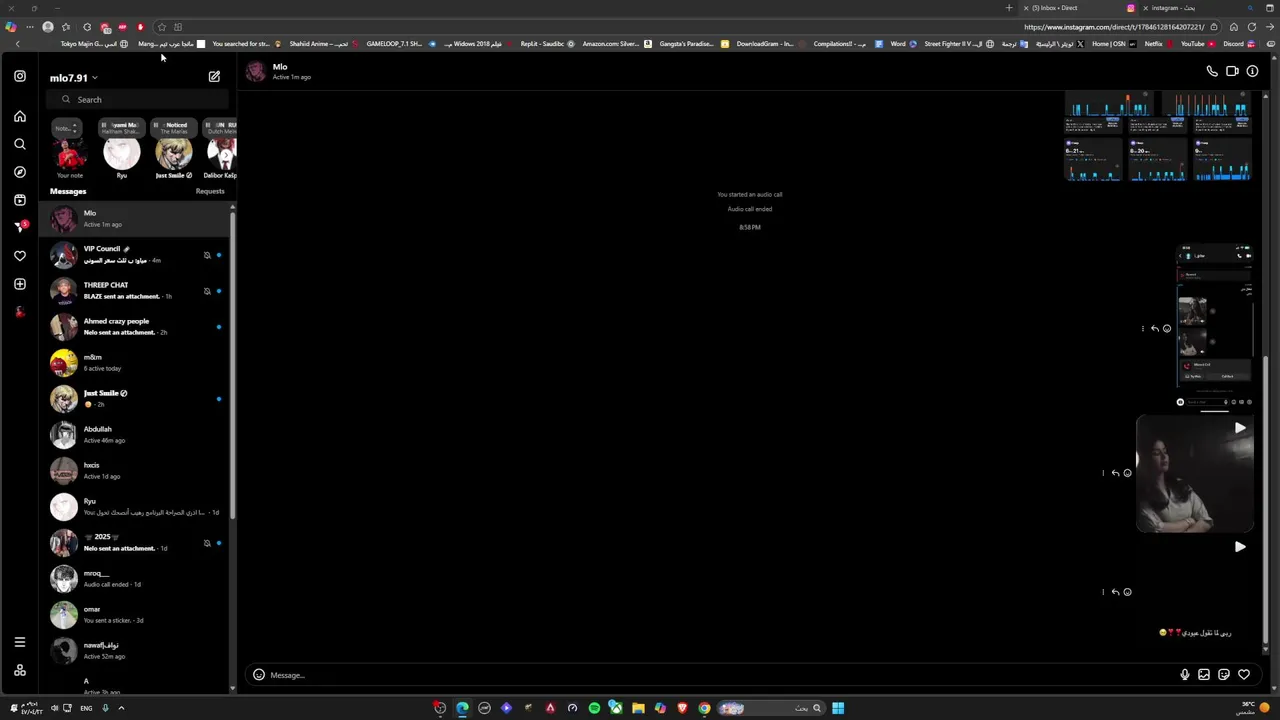Record a voice clip with microphone icon
Viewport: 1280px width, 720px height.
pyautogui.click(x=1185, y=675)
